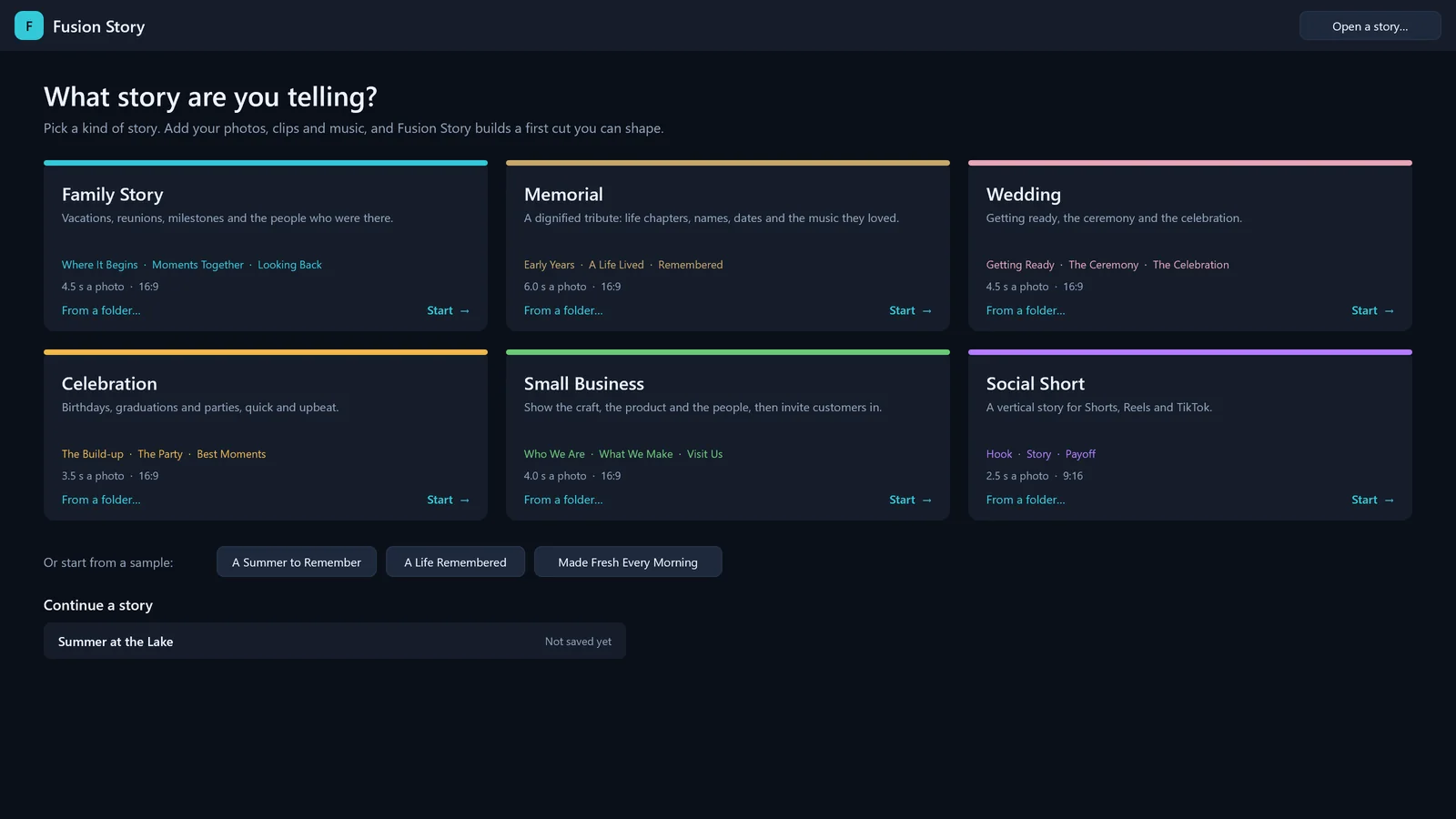Screen dimensions: 1456x819
Task: Load the A Summer to Remember sample
Action: pos(297,562)
